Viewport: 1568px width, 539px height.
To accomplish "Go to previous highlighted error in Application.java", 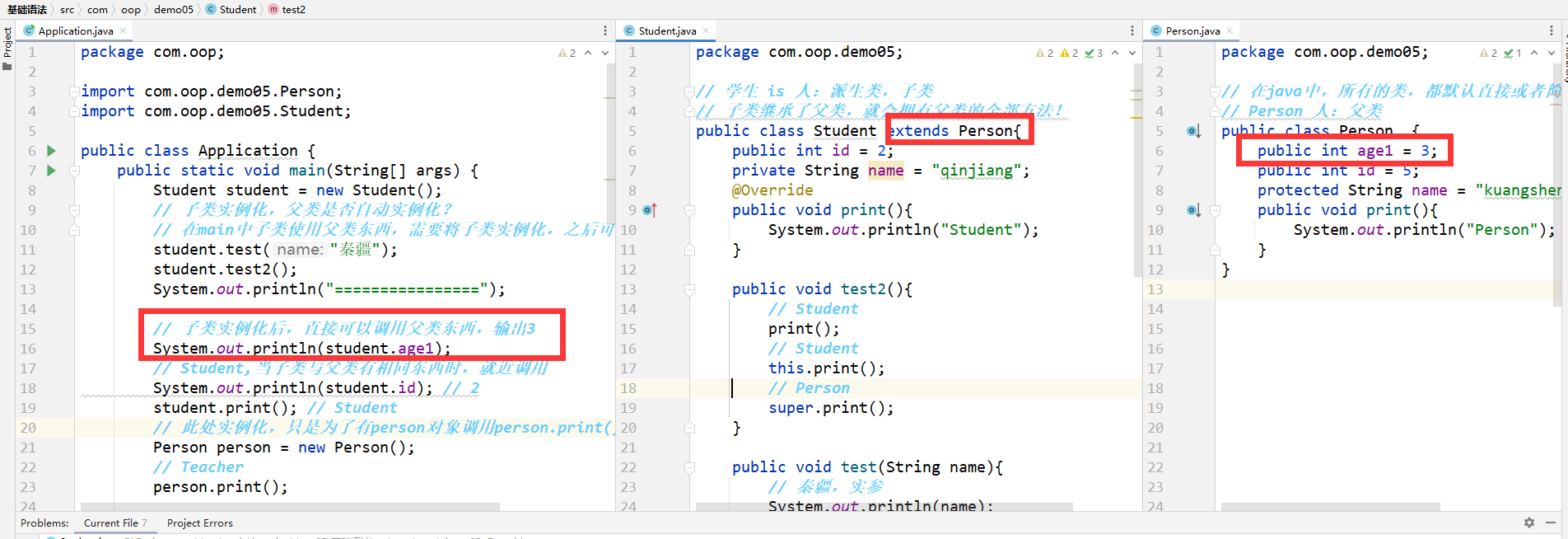I will [588, 53].
